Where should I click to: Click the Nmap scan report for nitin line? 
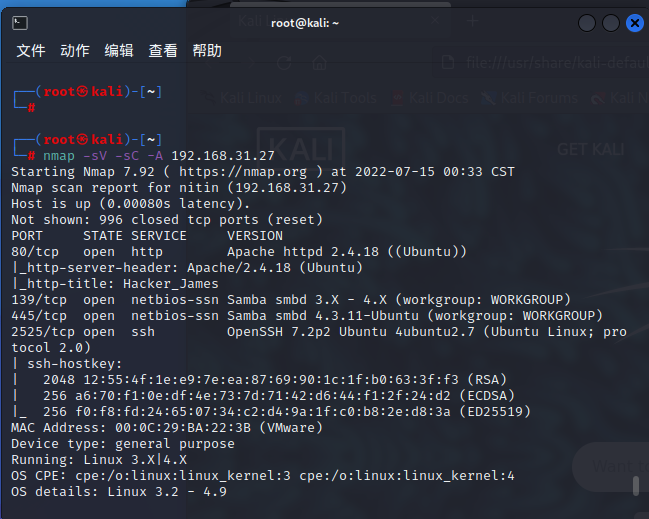pyautogui.click(x=179, y=188)
